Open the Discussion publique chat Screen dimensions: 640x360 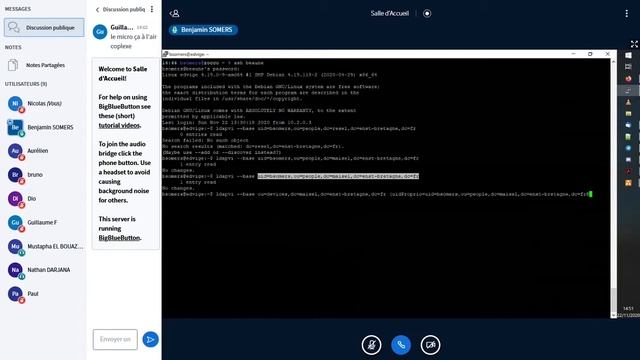click(x=44, y=27)
